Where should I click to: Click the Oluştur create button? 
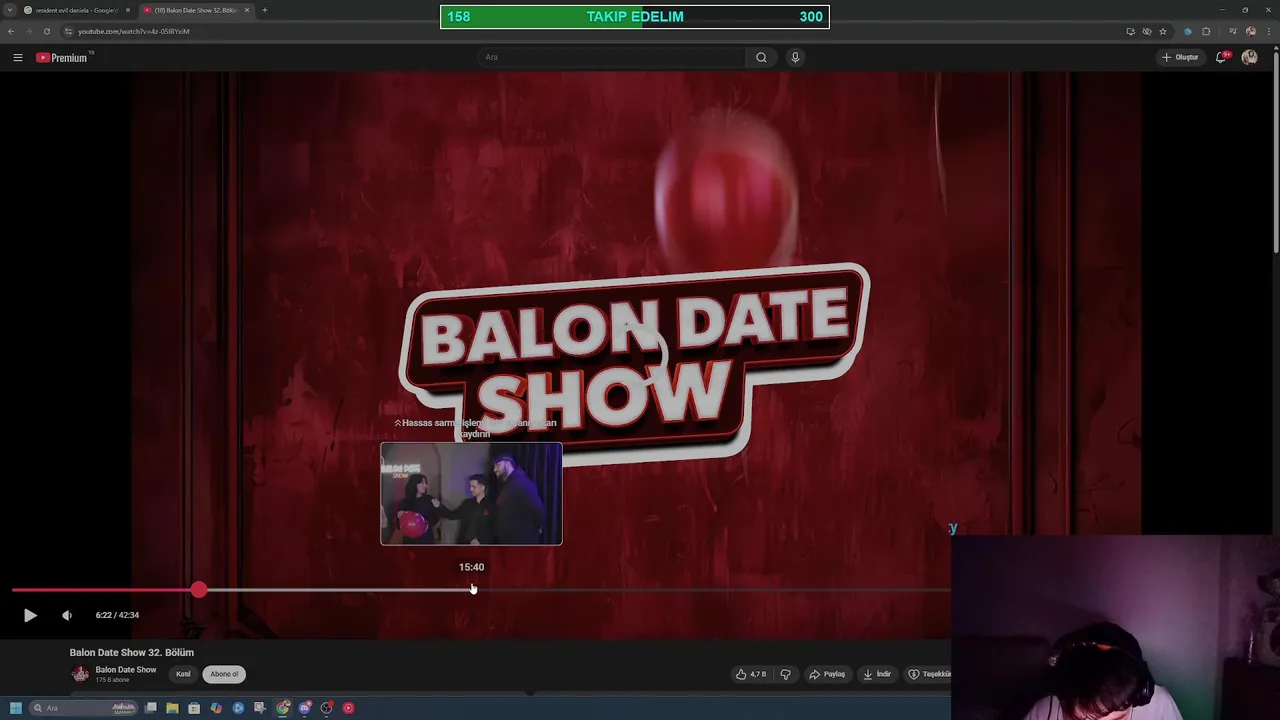click(1180, 57)
